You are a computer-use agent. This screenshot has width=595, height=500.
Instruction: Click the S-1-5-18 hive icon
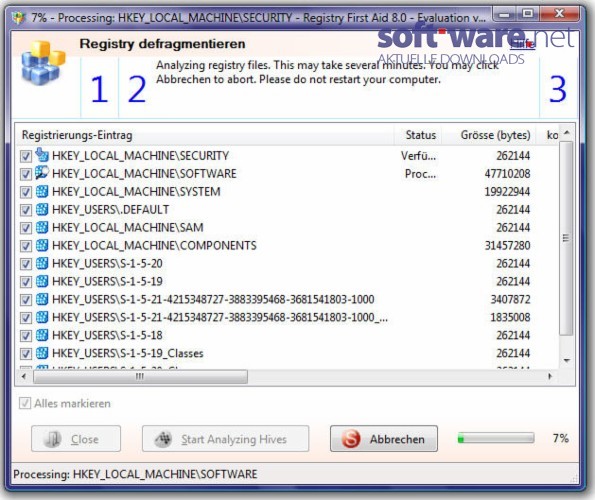tap(42, 335)
